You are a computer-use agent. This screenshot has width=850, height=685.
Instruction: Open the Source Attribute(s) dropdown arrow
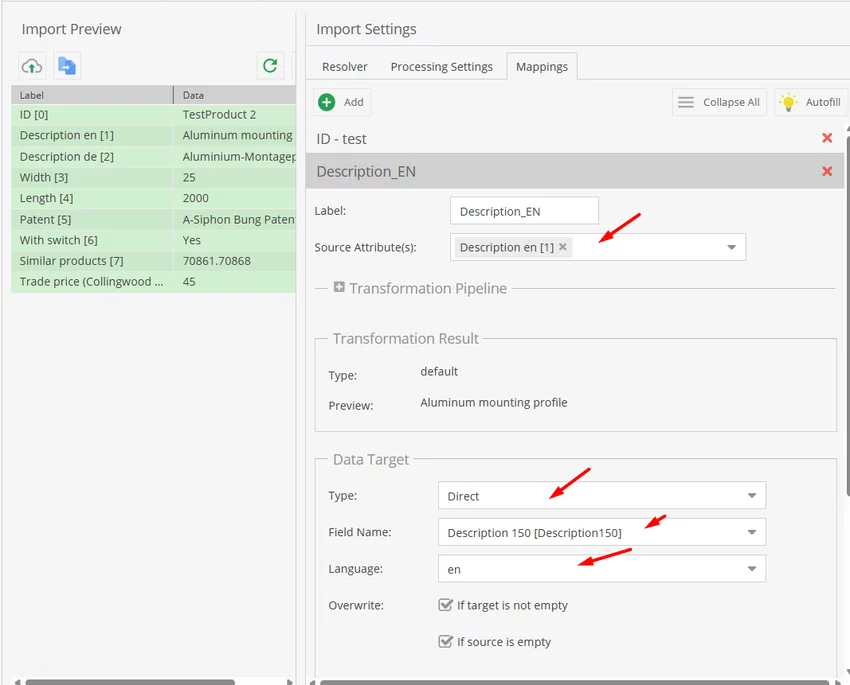click(x=731, y=247)
